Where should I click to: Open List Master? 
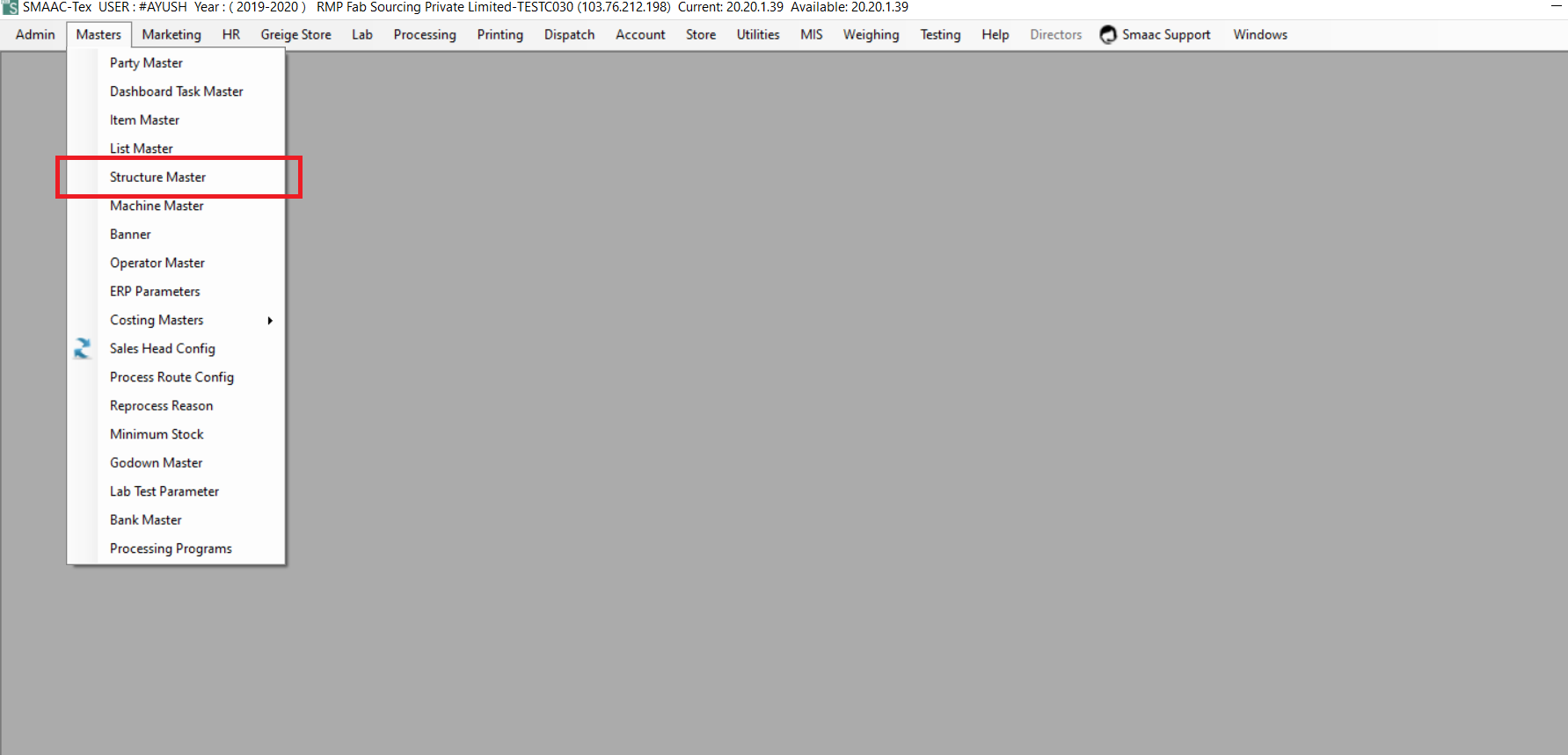tap(176, 149)
